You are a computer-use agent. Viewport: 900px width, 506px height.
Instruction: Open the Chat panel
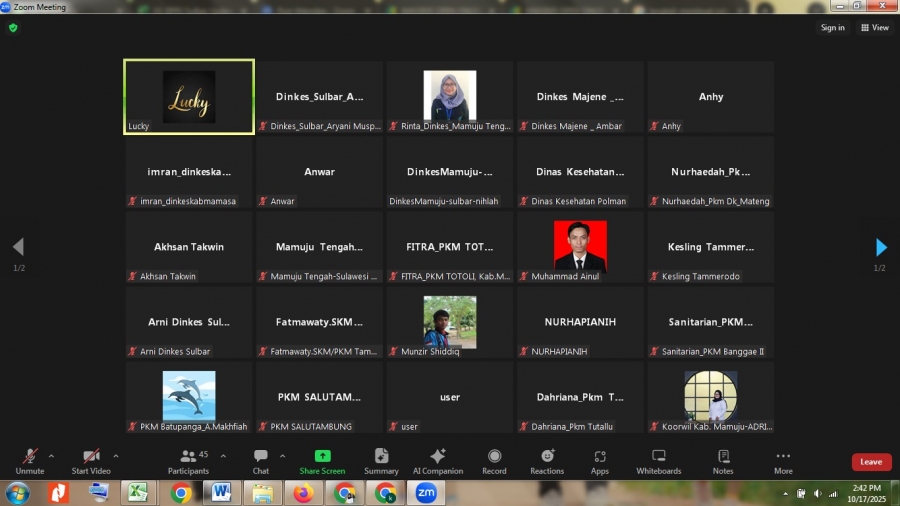pos(260,456)
